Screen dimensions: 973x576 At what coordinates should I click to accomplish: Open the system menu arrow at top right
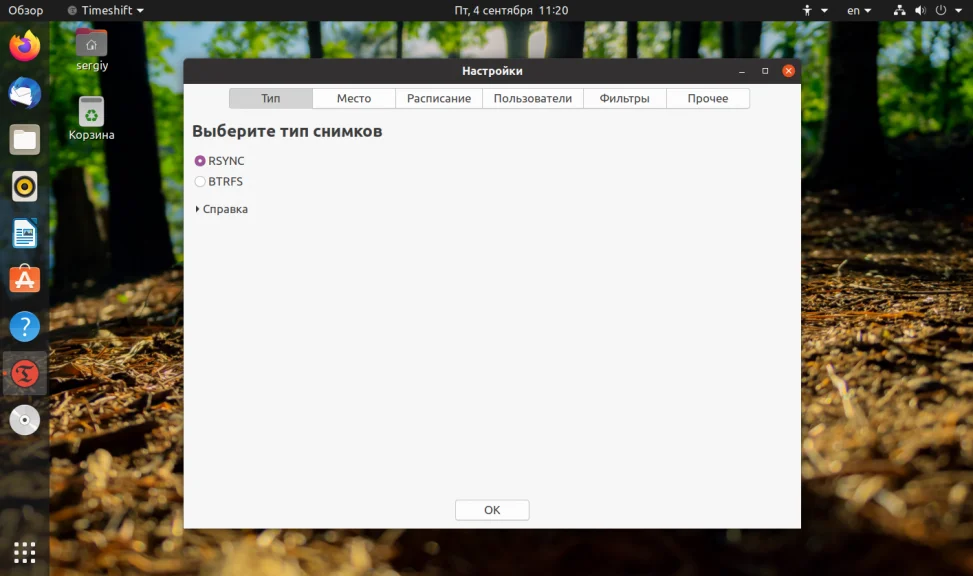point(958,11)
